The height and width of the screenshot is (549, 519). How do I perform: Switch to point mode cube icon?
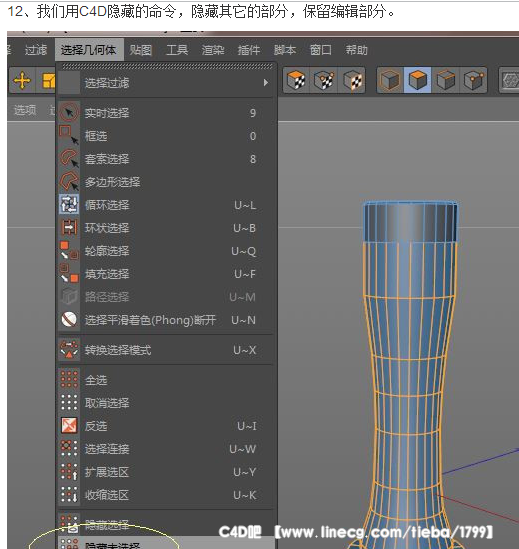coord(473,80)
